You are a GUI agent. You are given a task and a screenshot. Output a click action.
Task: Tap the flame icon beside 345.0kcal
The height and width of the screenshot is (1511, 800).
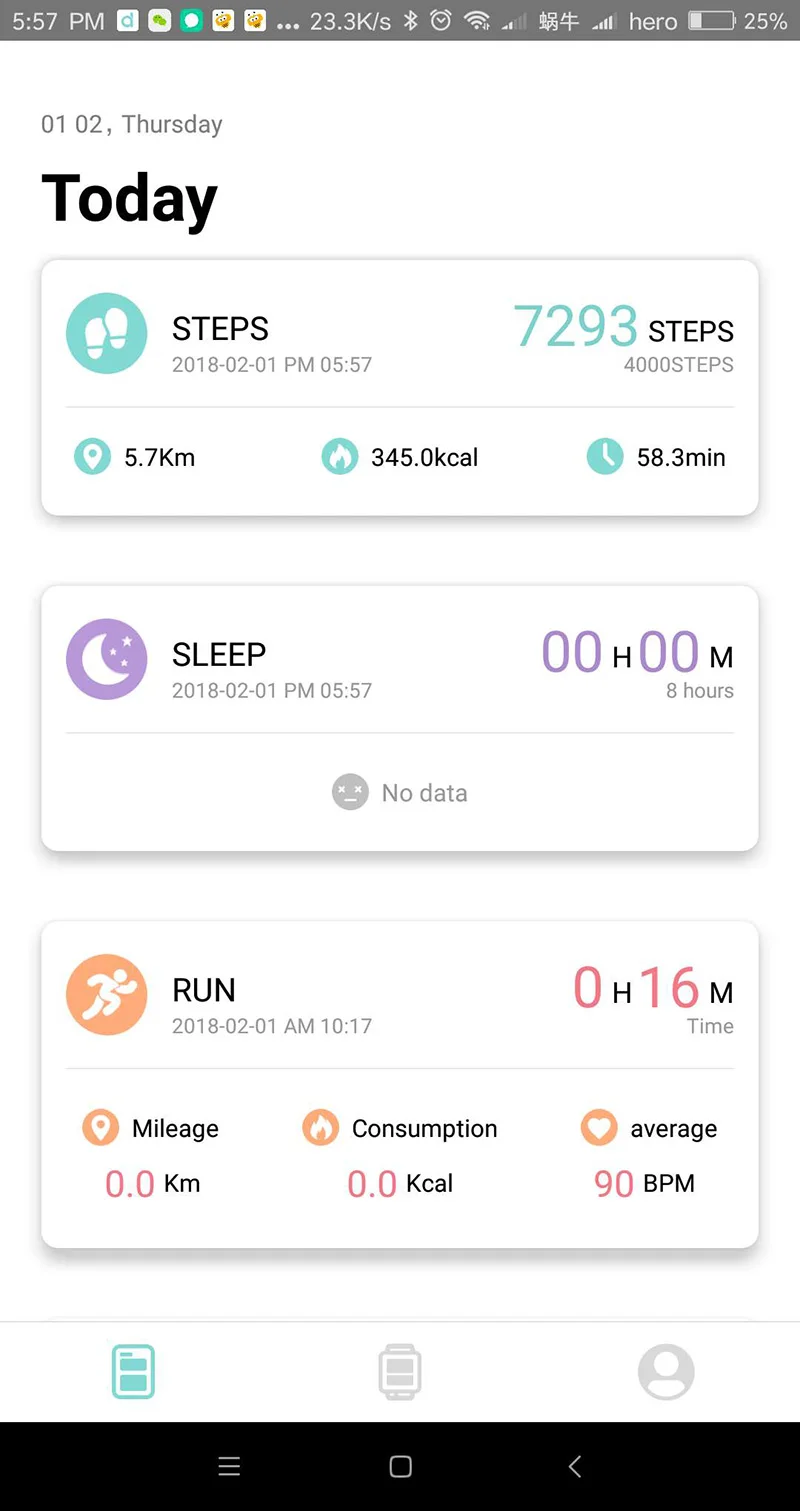pyautogui.click(x=339, y=457)
